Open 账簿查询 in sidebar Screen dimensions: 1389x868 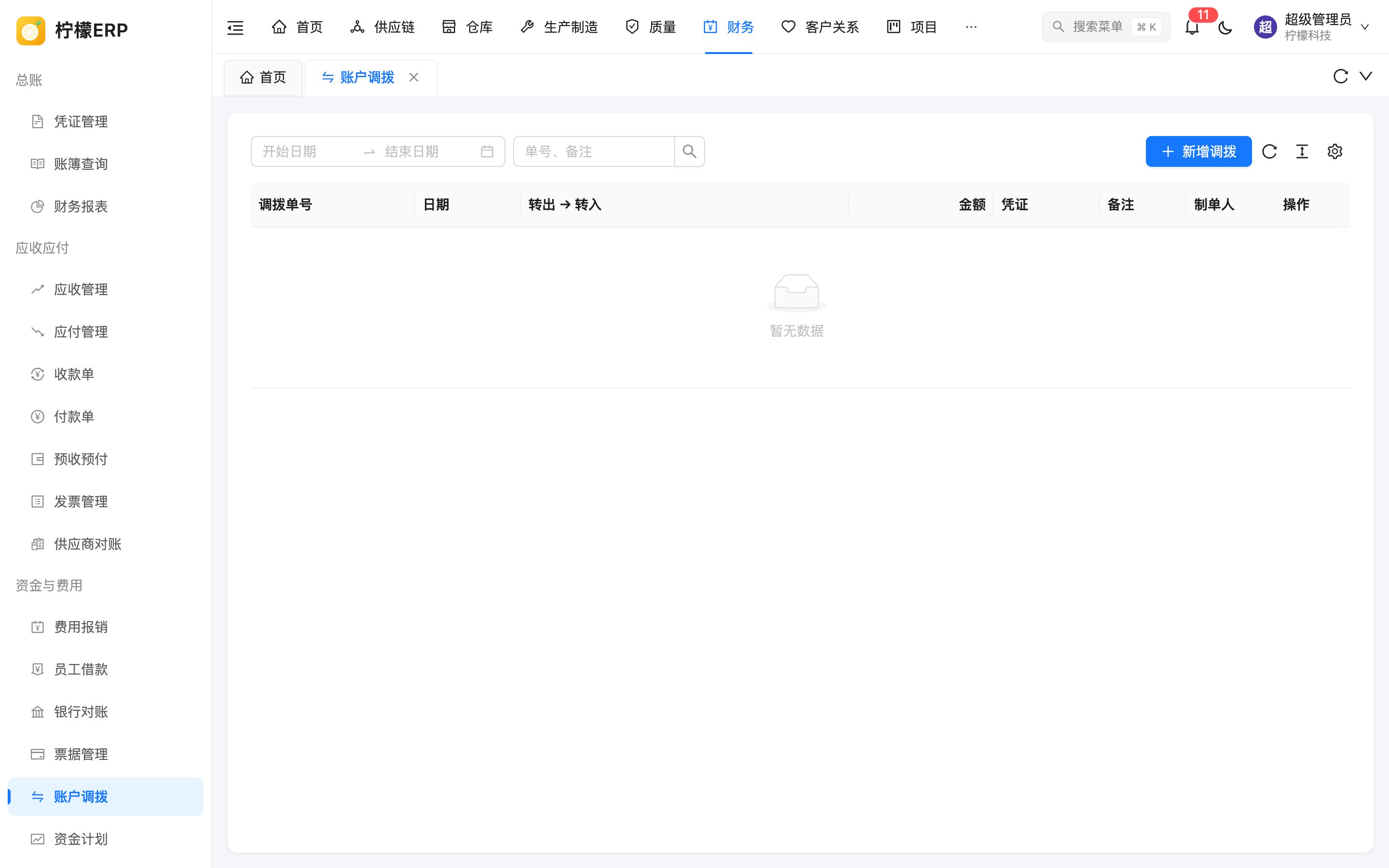pos(106,164)
